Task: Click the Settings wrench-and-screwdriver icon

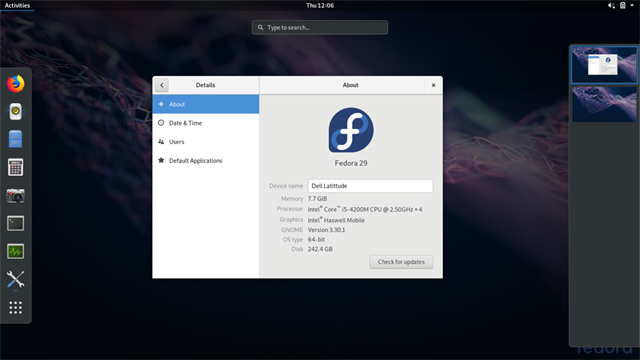Action: [16, 280]
